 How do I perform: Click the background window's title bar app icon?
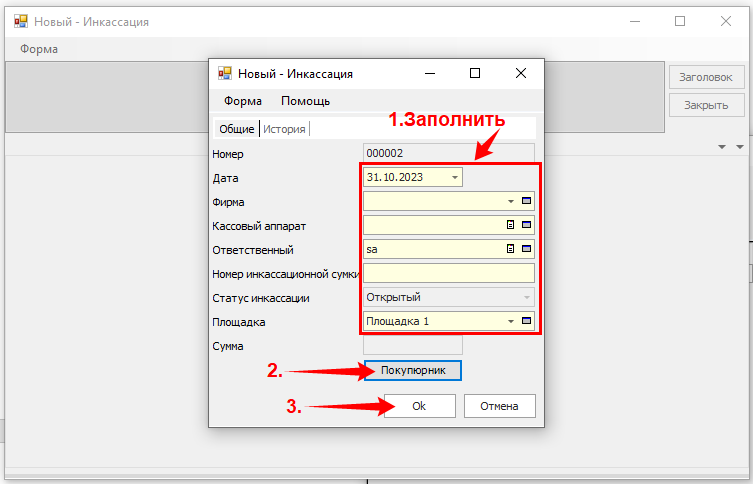pyautogui.click(x=20, y=21)
